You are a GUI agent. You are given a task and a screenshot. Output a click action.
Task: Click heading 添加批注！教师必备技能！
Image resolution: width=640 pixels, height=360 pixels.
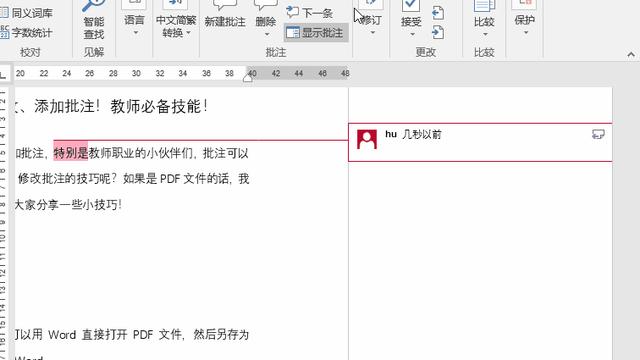coord(121,107)
